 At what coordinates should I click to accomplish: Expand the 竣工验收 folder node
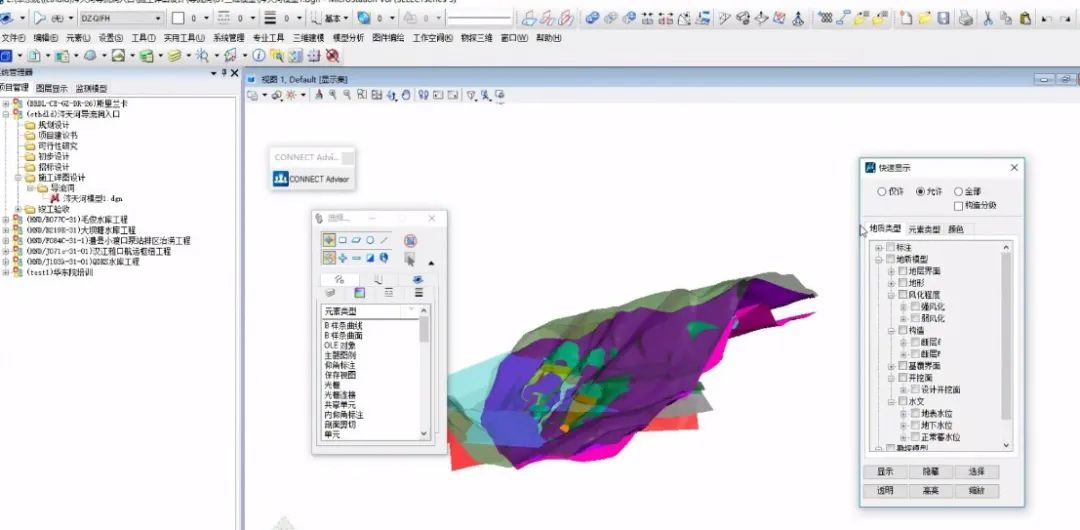(18, 209)
